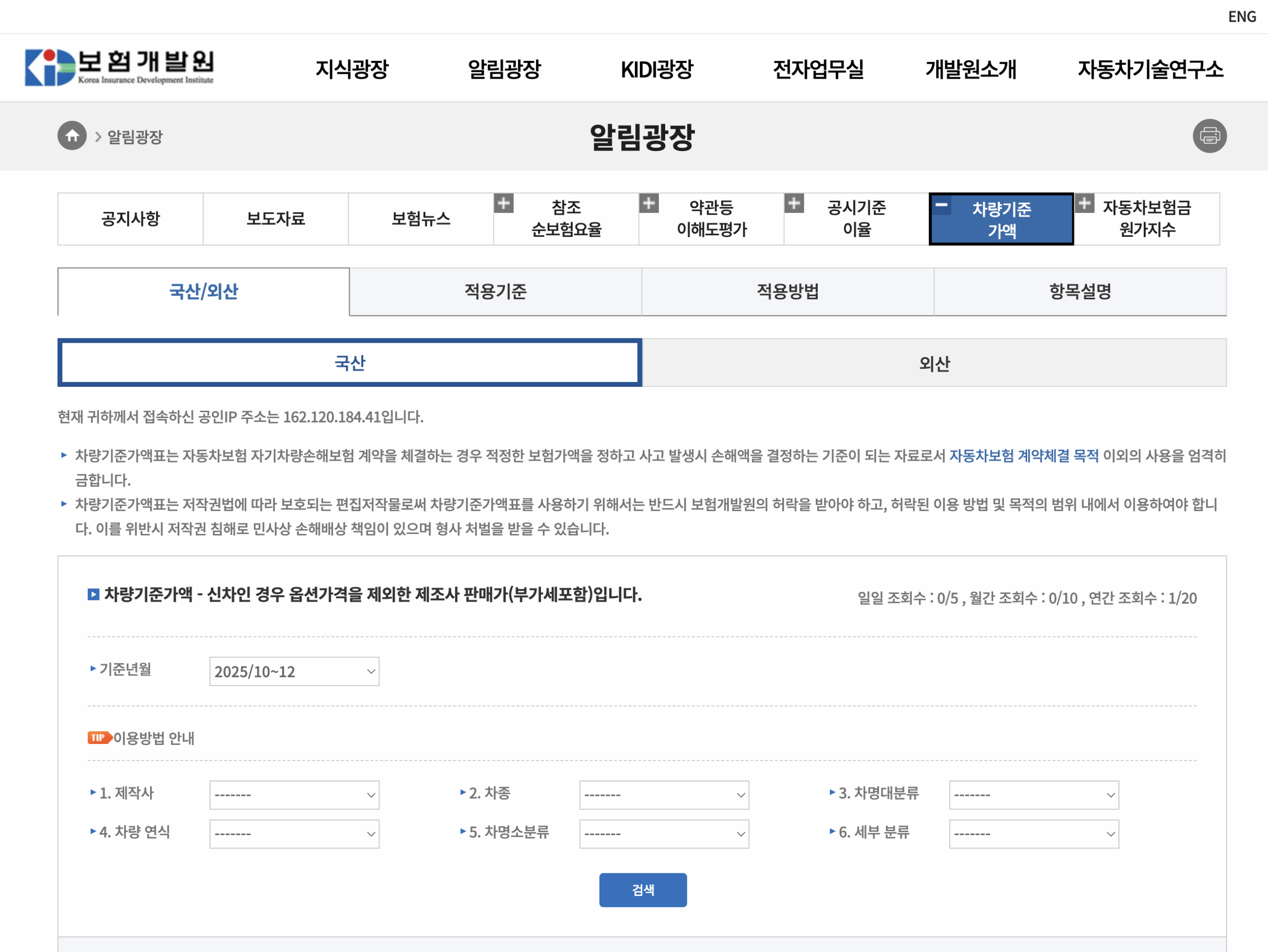The image size is (1268, 952).
Task: Collapse 차량기준 가액 with its minus icon
Action: click(x=941, y=204)
